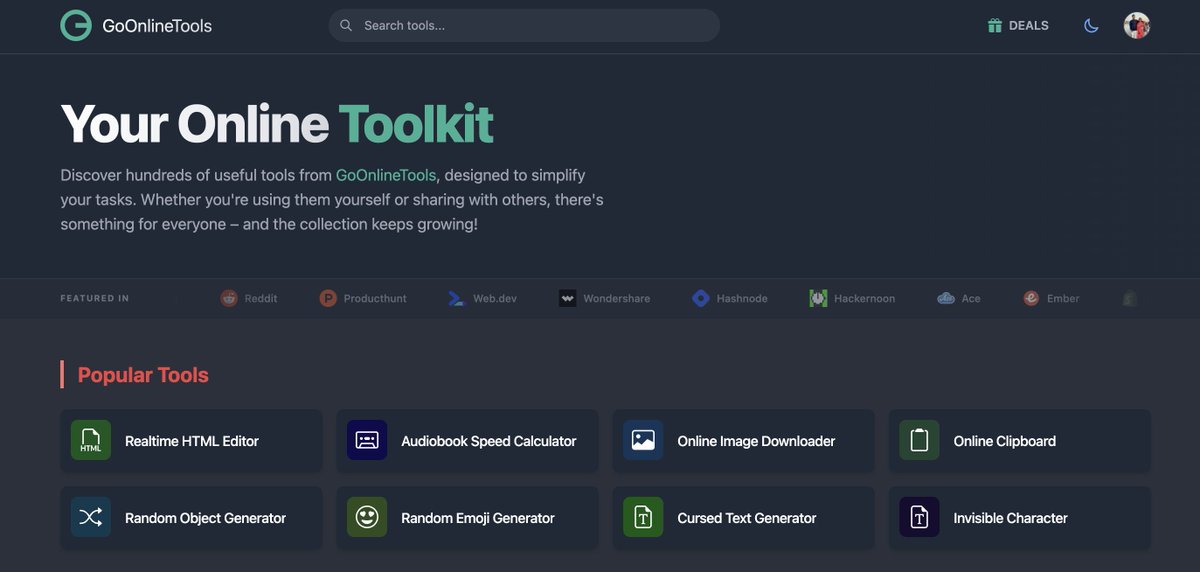
Task: Click the GoOnlineTools site name
Action: click(157, 26)
